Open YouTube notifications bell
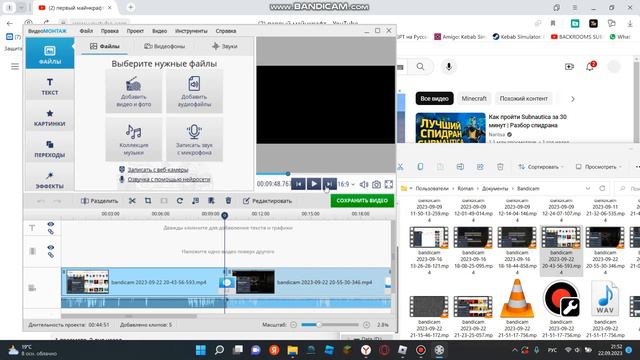This screenshot has width=640, height=360. pos(590,67)
